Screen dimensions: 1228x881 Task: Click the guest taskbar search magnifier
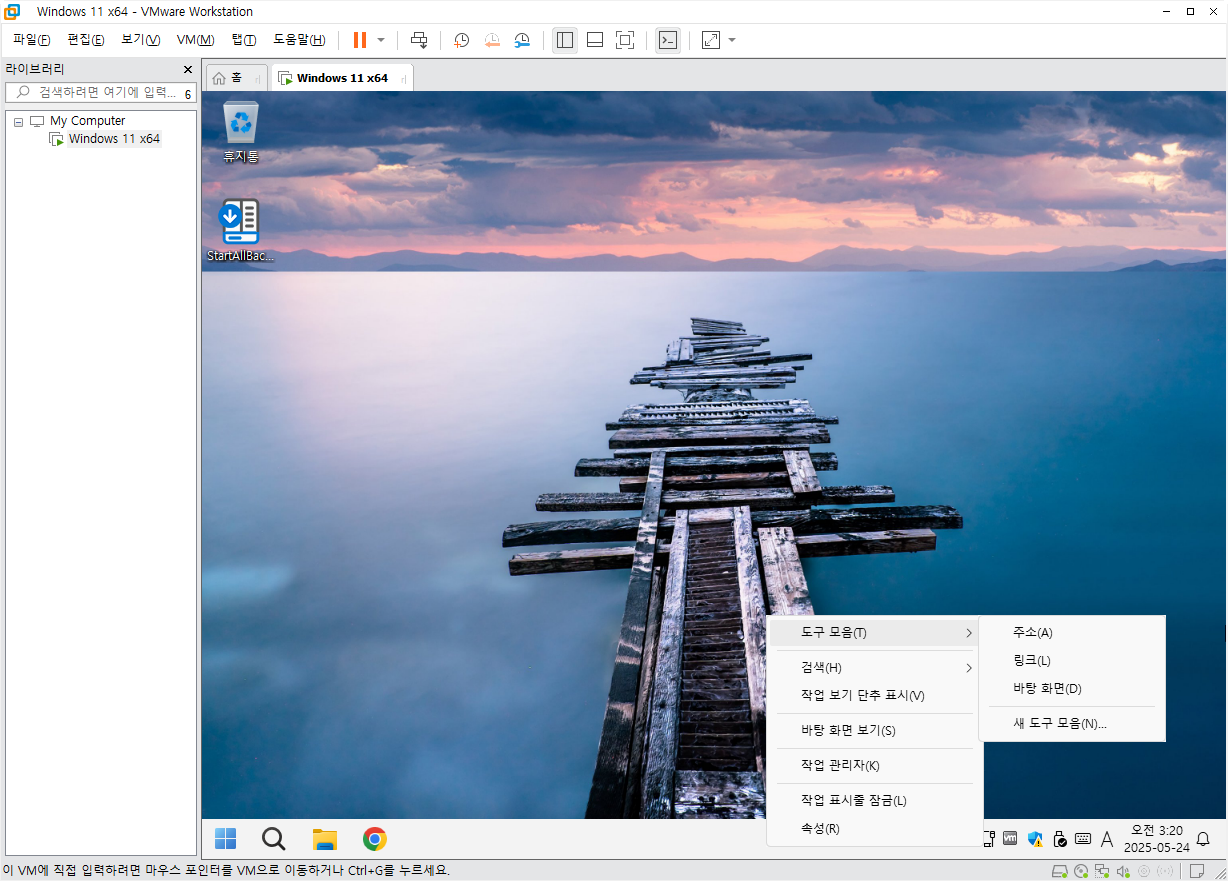coord(273,839)
